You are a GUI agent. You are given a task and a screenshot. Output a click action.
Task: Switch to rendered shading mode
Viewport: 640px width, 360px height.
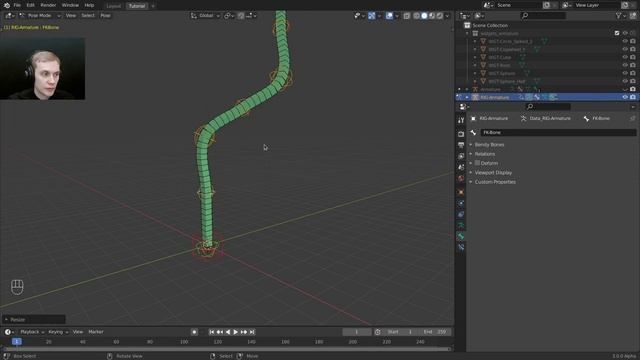pos(440,16)
